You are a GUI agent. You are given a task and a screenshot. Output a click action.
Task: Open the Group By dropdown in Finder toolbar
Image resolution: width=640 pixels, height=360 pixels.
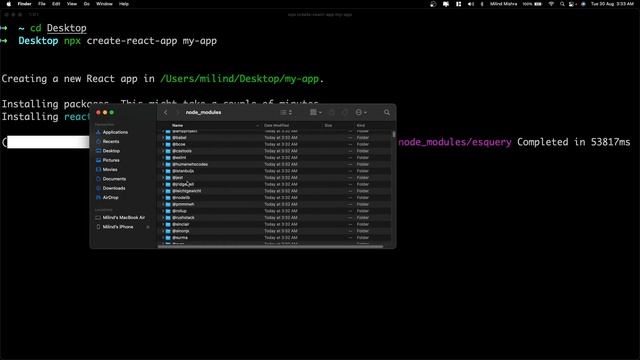[x=316, y=112]
